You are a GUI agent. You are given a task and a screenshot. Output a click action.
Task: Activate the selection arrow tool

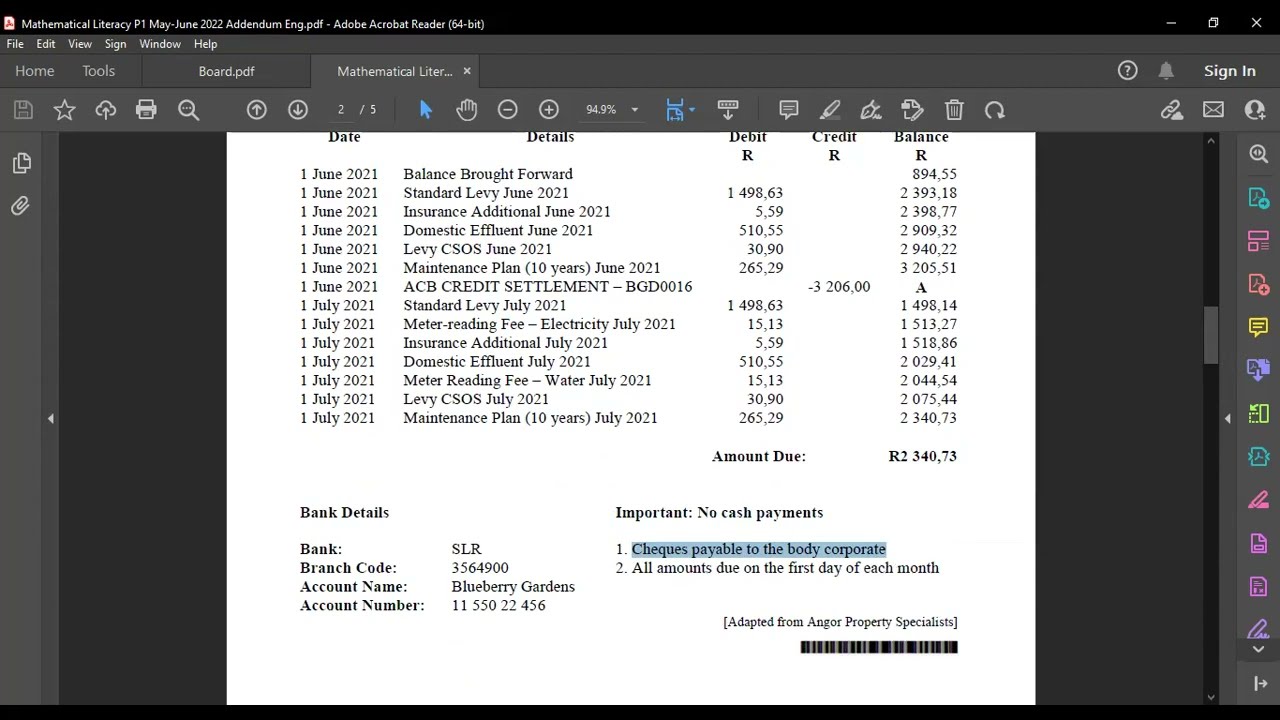pyautogui.click(x=425, y=110)
